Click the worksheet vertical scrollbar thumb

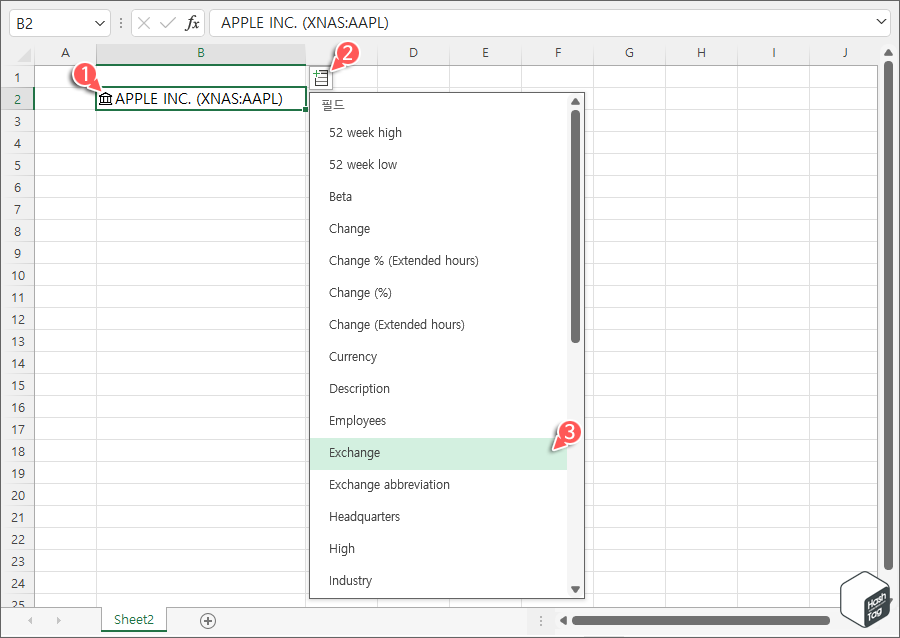click(x=889, y=316)
